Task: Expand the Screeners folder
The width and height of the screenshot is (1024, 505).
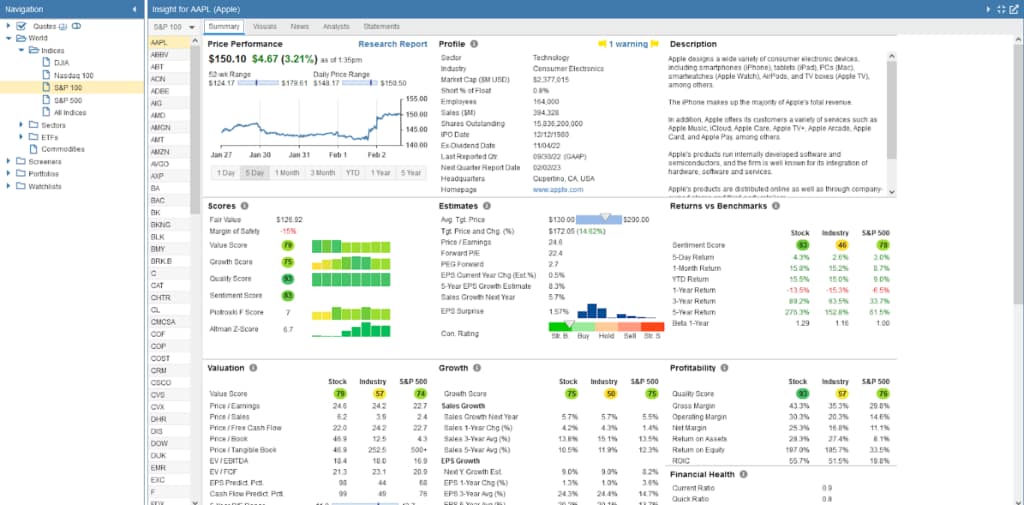Action: pos(8,161)
